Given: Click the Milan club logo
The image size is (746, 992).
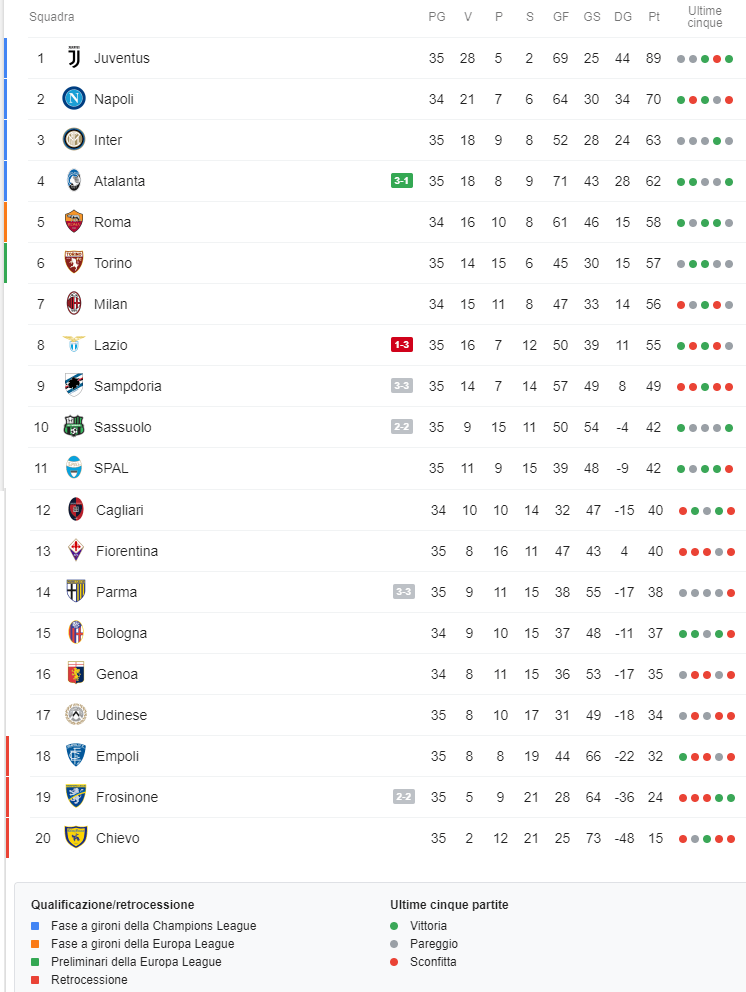Looking at the screenshot, I should 74,303.
